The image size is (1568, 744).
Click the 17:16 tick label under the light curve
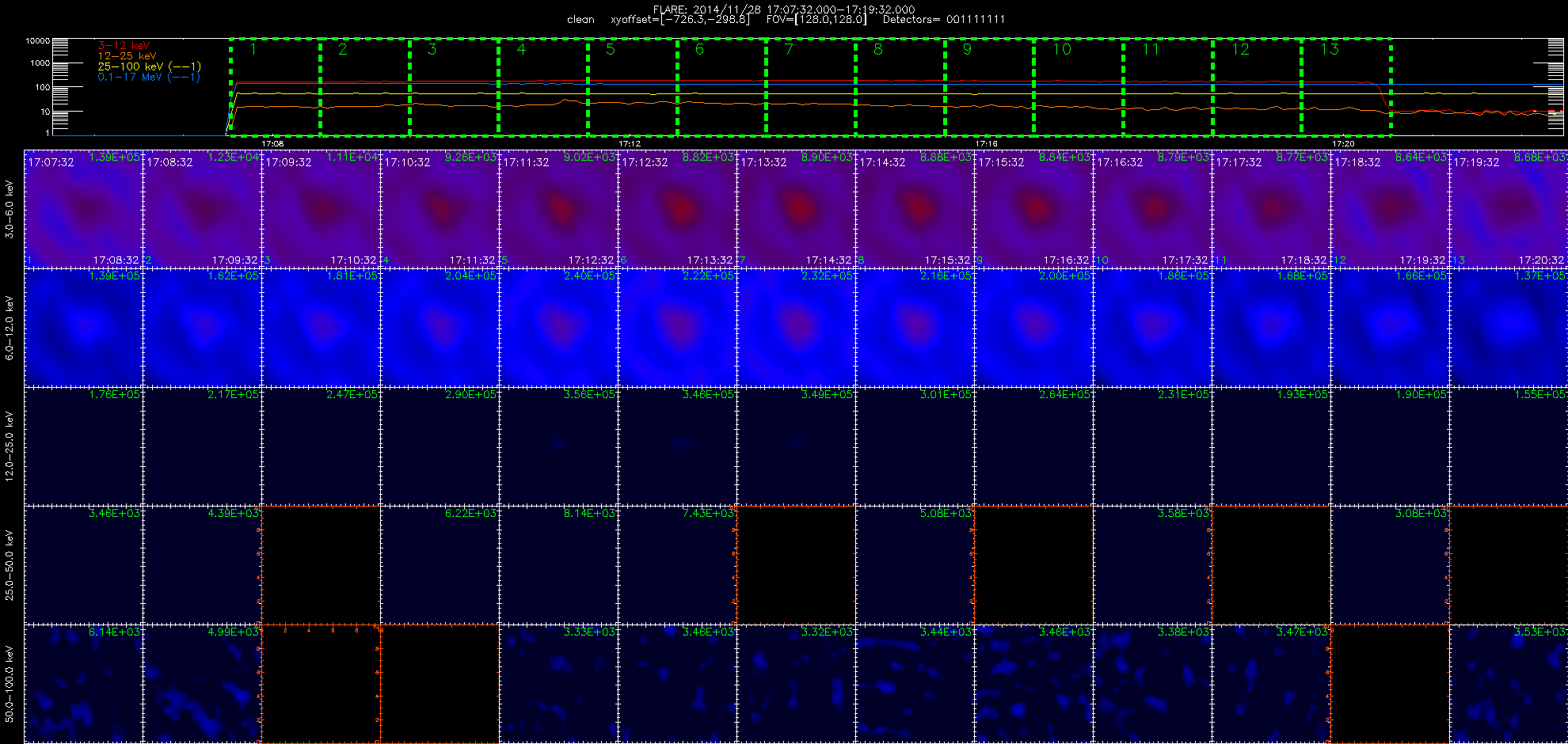click(987, 144)
